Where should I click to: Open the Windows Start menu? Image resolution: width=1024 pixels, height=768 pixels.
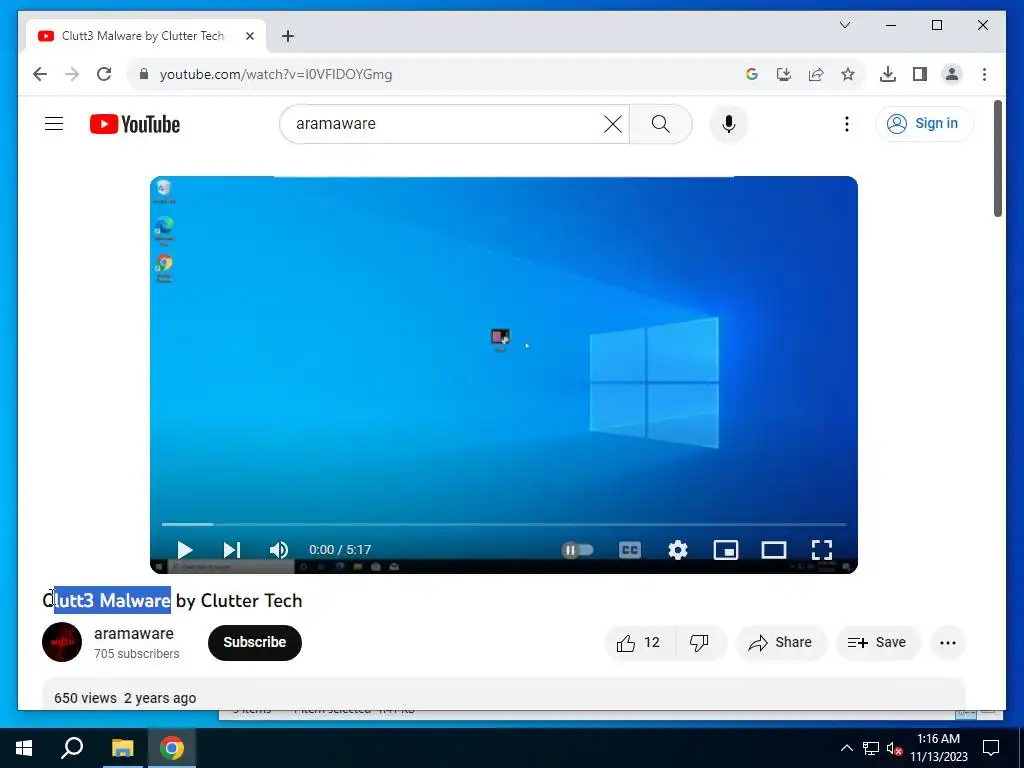tap(24, 748)
